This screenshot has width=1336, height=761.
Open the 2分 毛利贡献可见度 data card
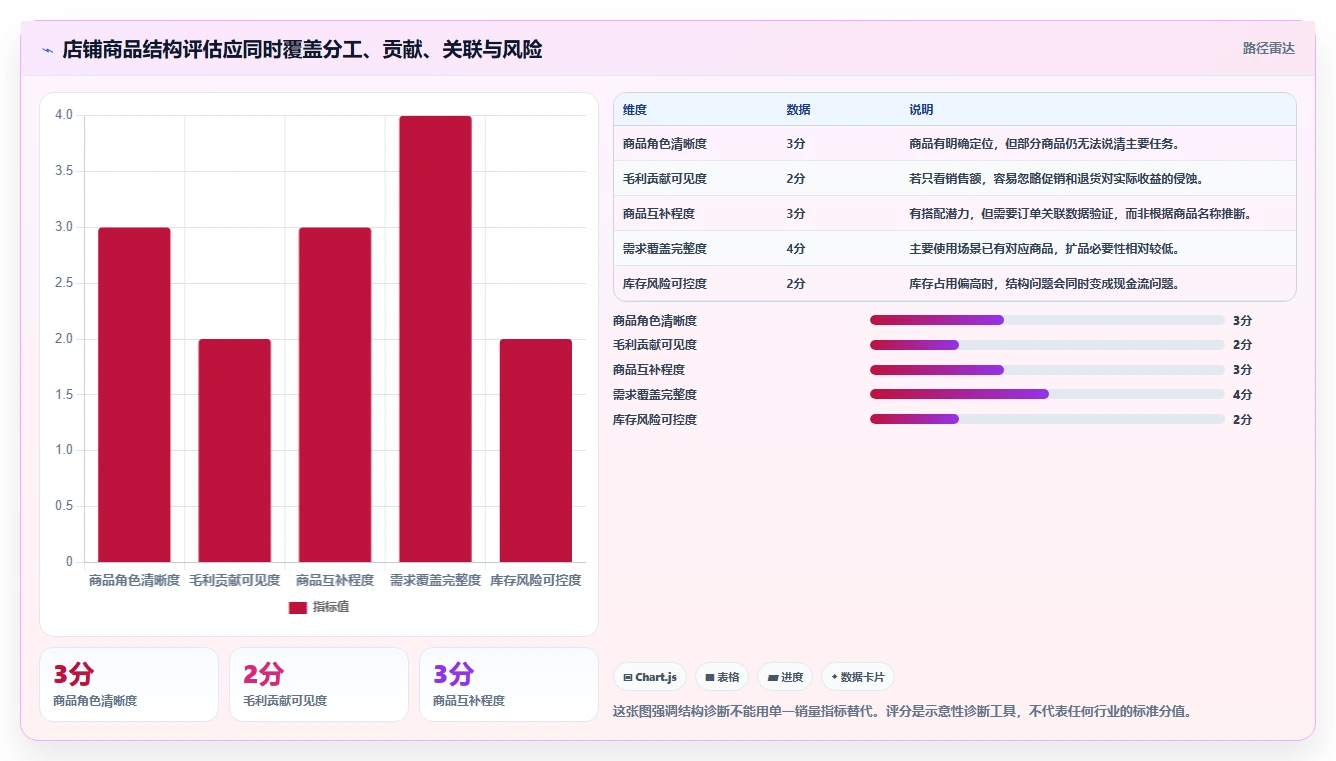coord(319,684)
